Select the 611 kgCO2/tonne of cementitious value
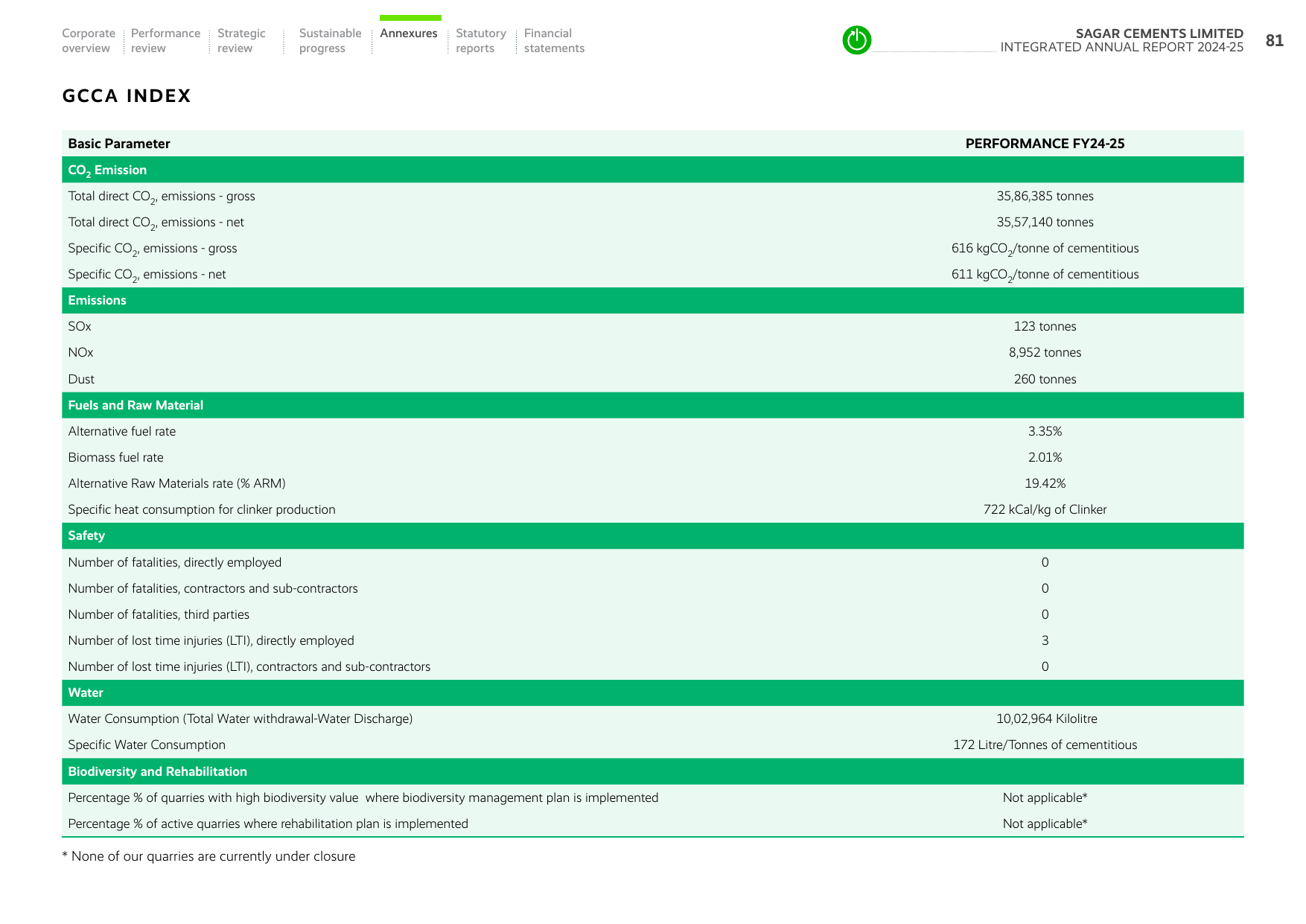The height and width of the screenshot is (924, 1306). point(1045,275)
